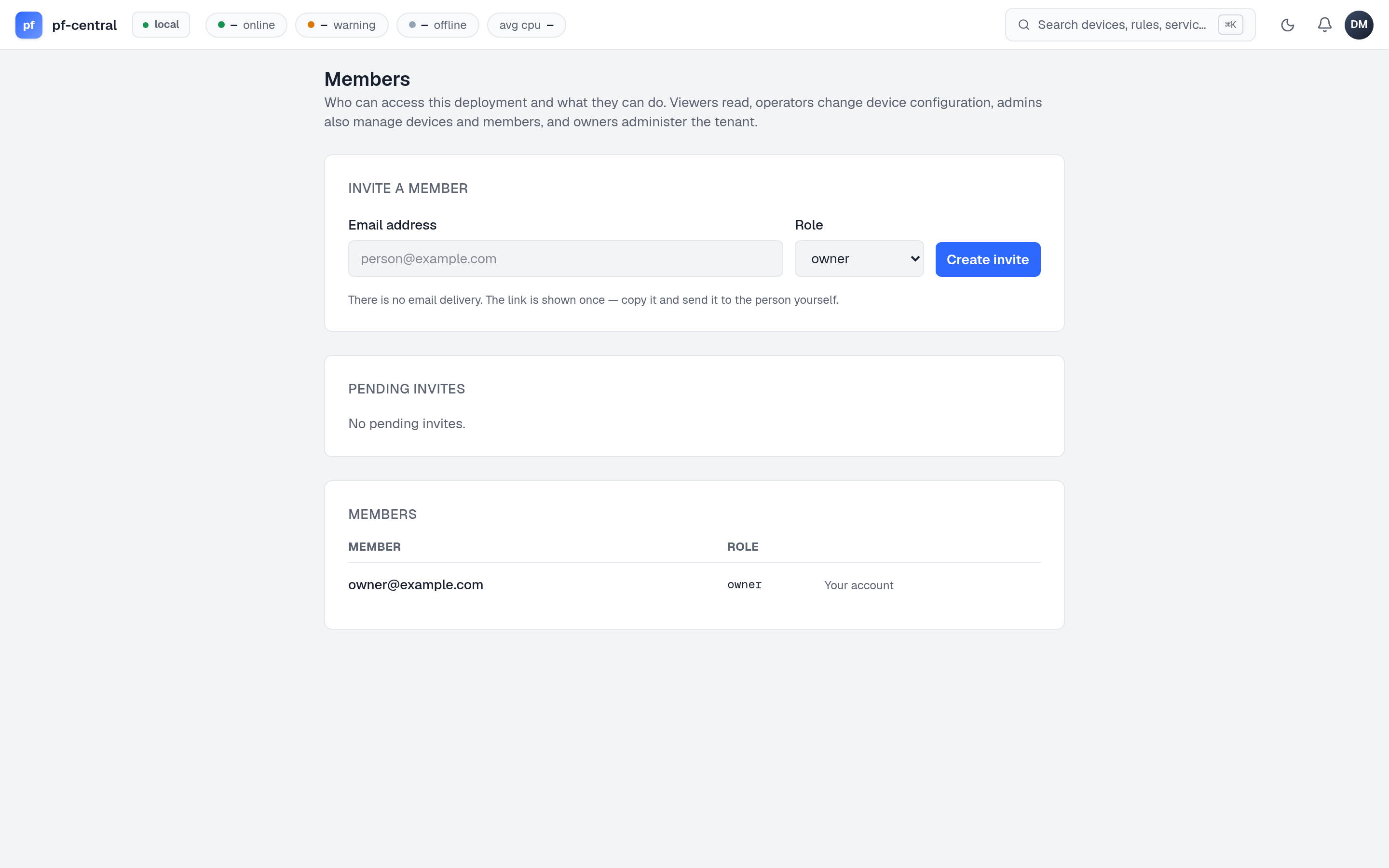Click the avg cpu pill
This screenshot has height=868, width=1389.
pyautogui.click(x=526, y=25)
